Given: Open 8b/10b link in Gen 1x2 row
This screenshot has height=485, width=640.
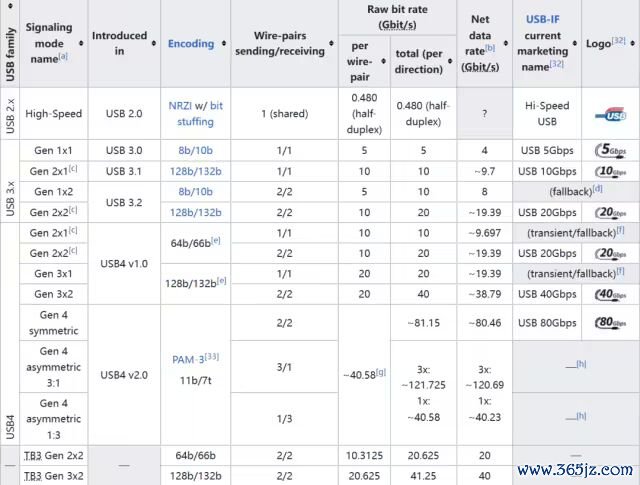Looking at the screenshot, I should [x=195, y=192].
